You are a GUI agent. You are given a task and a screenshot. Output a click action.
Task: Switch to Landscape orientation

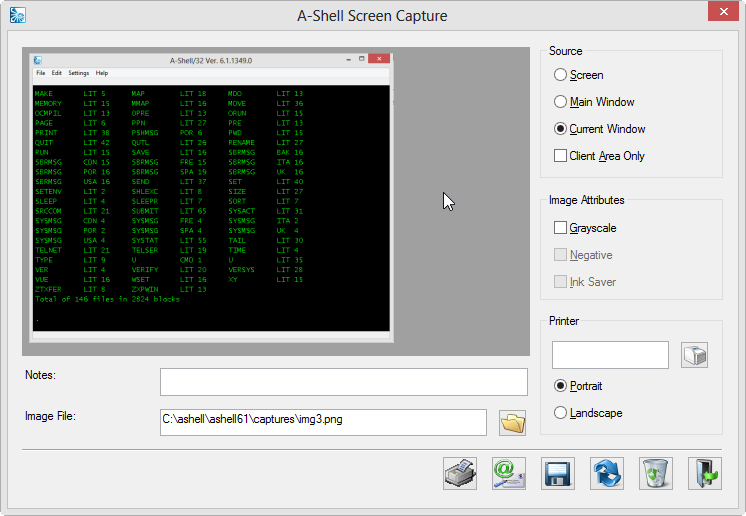click(561, 413)
